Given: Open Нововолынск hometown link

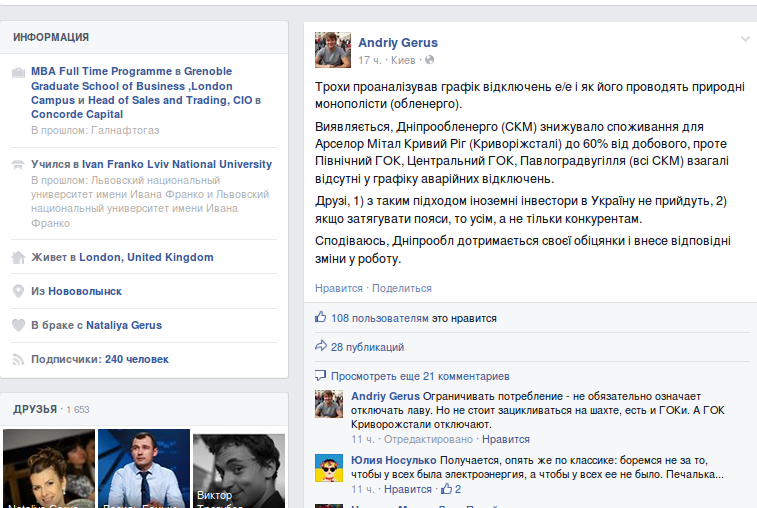Looking at the screenshot, I should 85,291.
